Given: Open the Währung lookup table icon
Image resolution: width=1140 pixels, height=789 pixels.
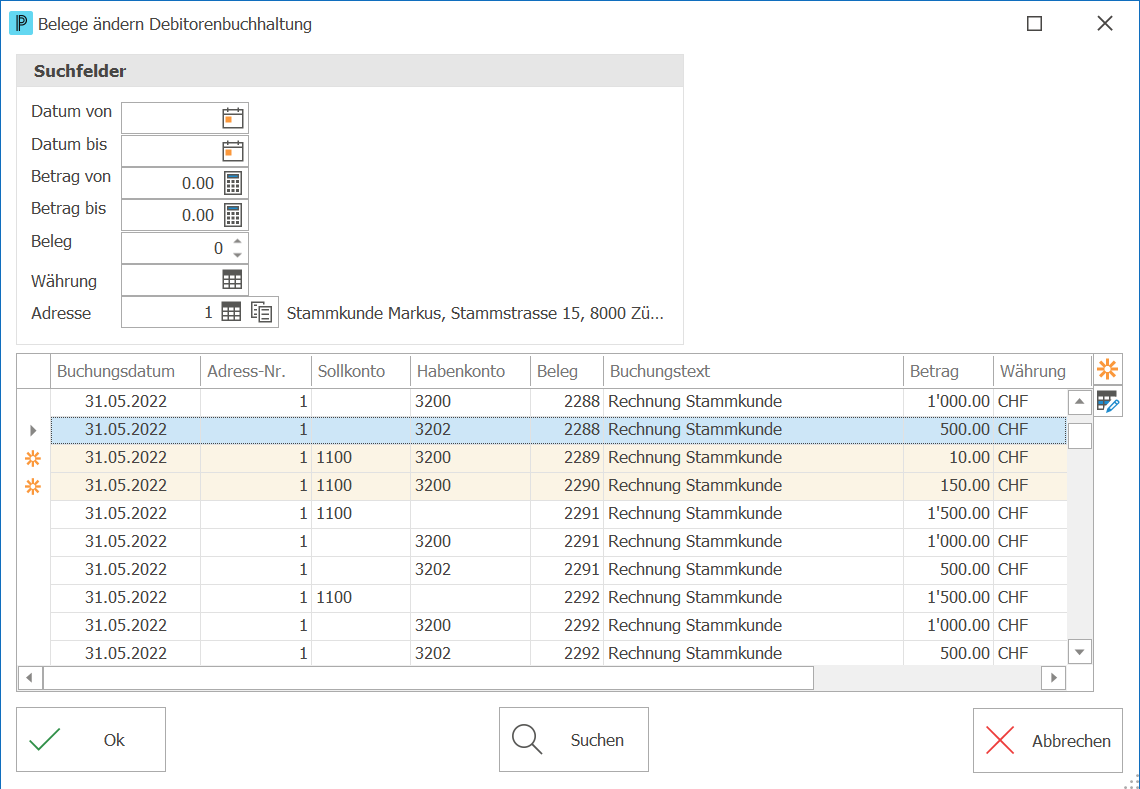Looking at the screenshot, I should coord(233,280).
